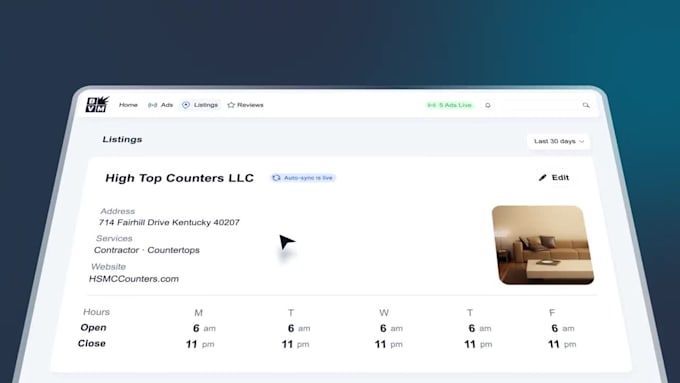Image resolution: width=680 pixels, height=383 pixels.
Task: Go to the Ads section
Action: point(160,105)
